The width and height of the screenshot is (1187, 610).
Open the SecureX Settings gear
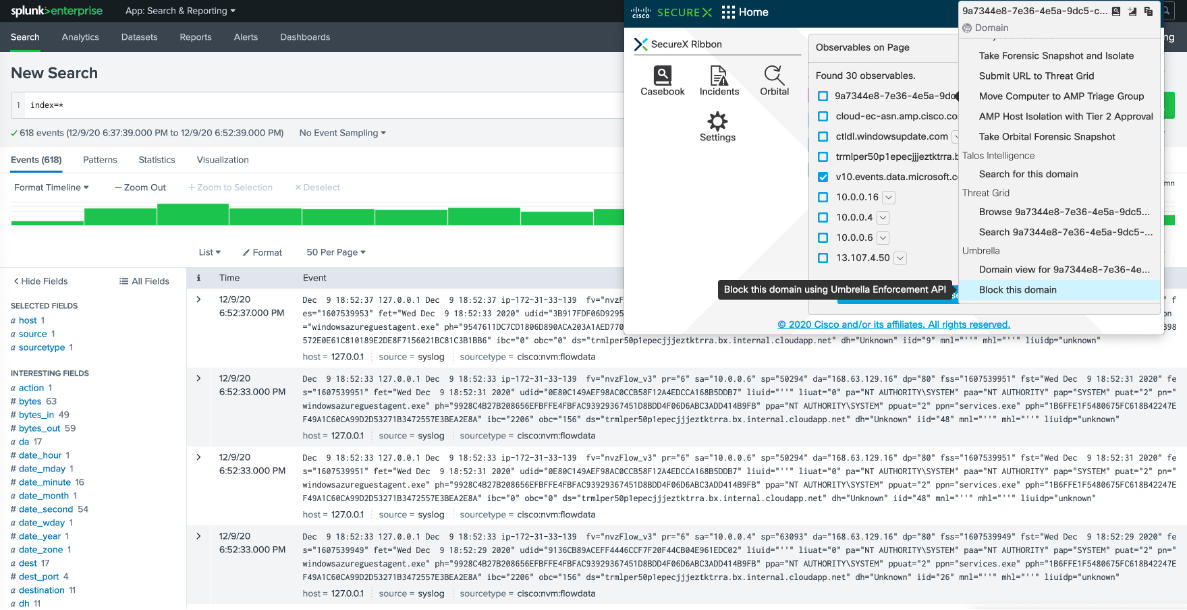click(718, 121)
